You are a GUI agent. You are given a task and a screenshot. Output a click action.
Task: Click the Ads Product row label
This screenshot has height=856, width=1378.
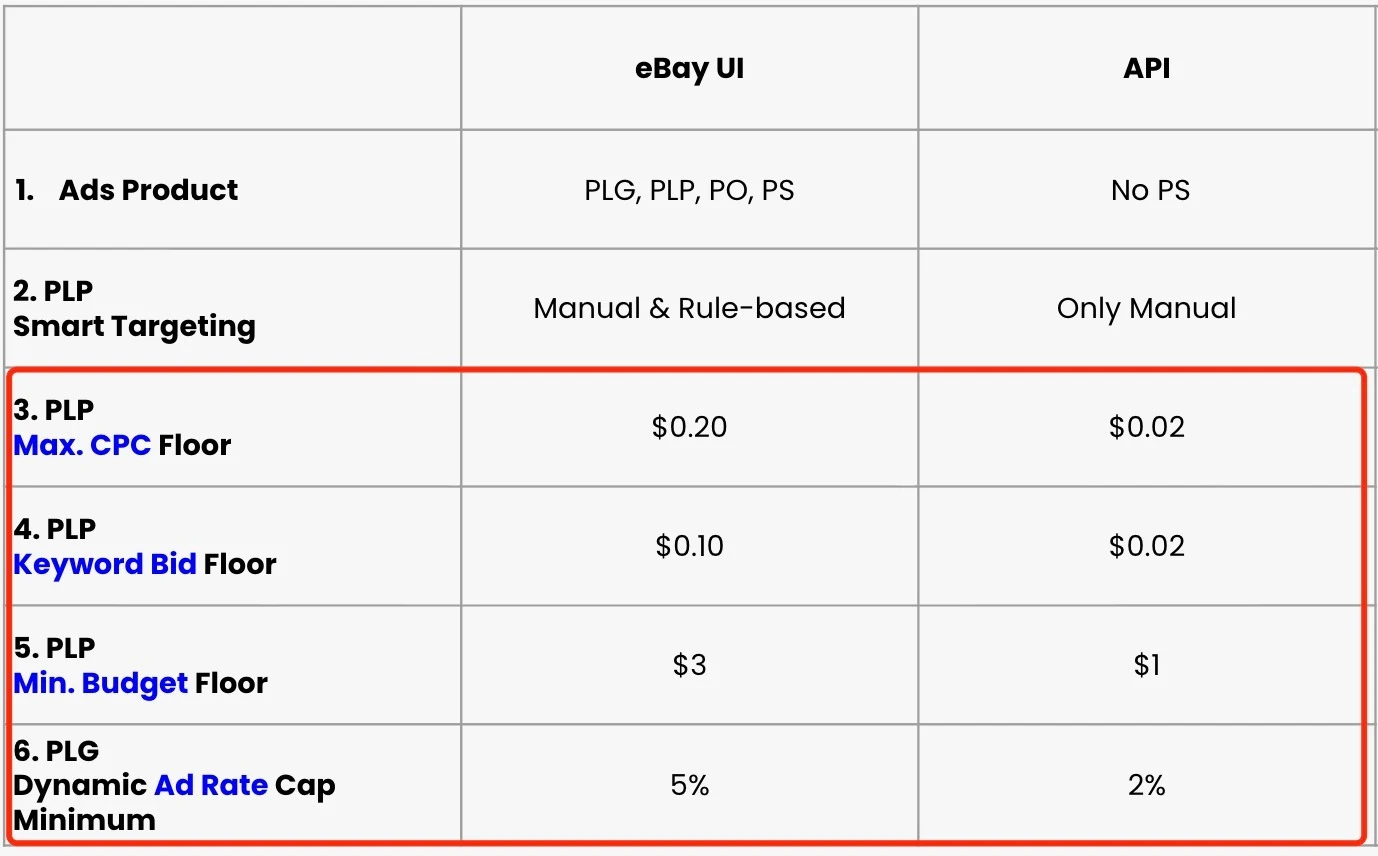coord(148,190)
